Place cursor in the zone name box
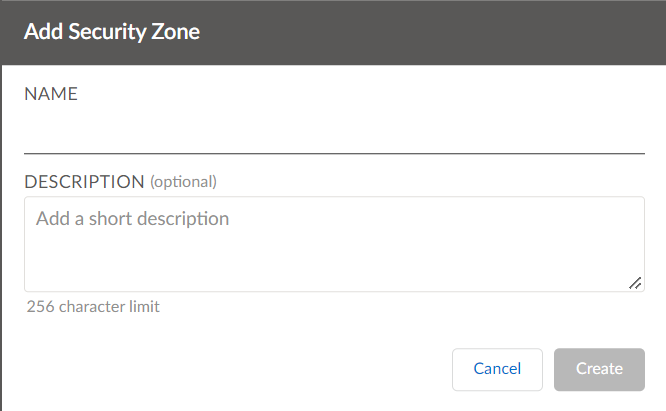Image resolution: width=666 pixels, height=411 pixels. (334, 134)
